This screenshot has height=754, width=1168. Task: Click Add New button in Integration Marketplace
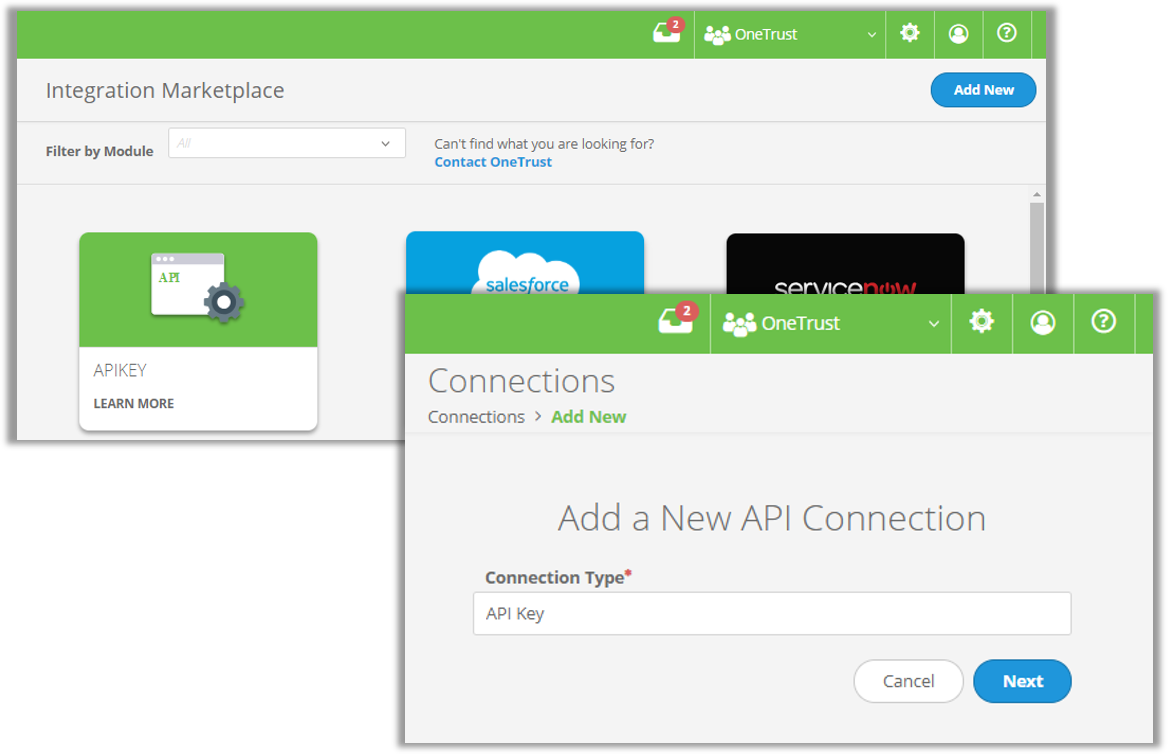(983, 90)
